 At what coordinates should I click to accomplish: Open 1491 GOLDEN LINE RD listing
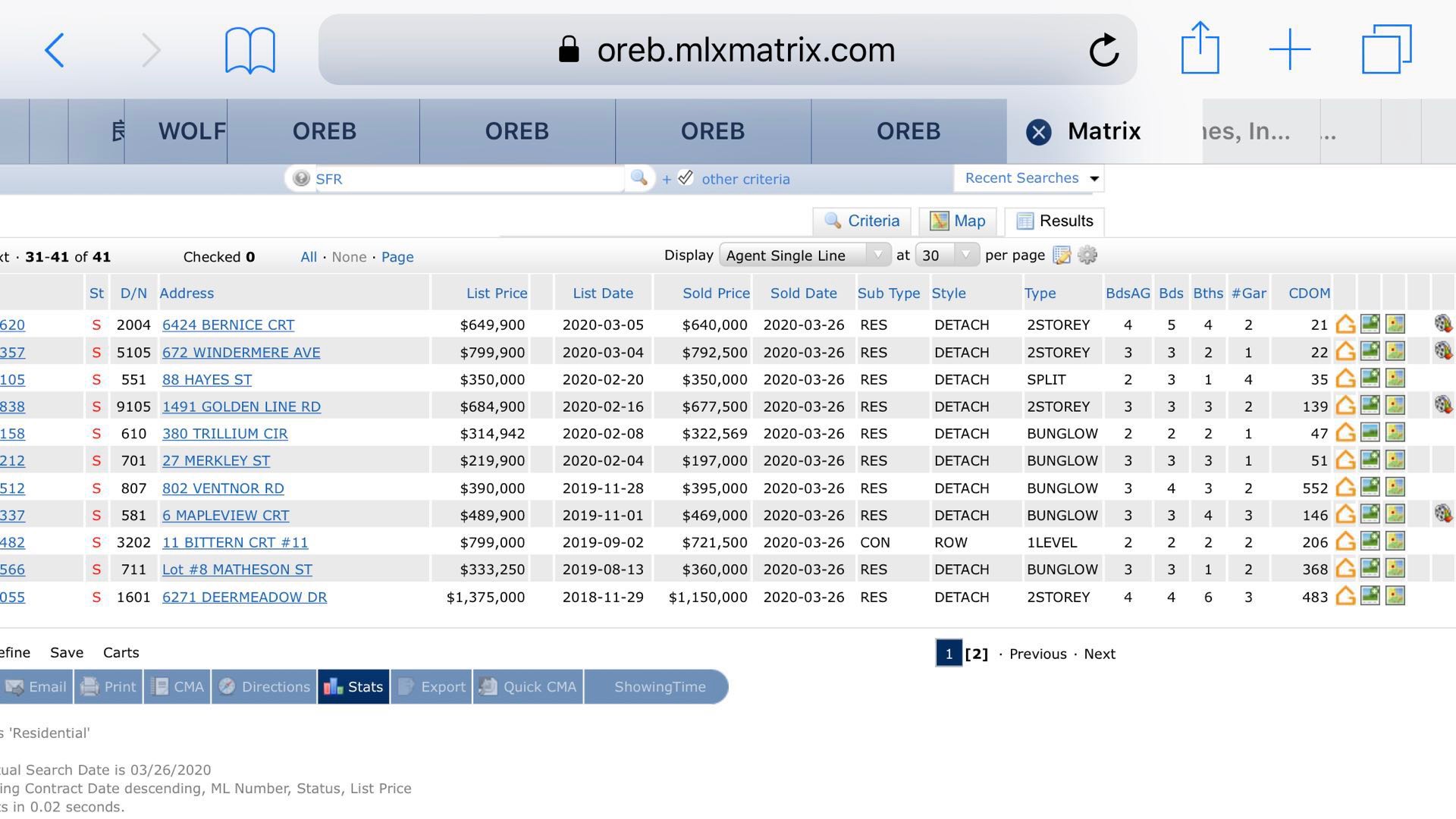(241, 406)
